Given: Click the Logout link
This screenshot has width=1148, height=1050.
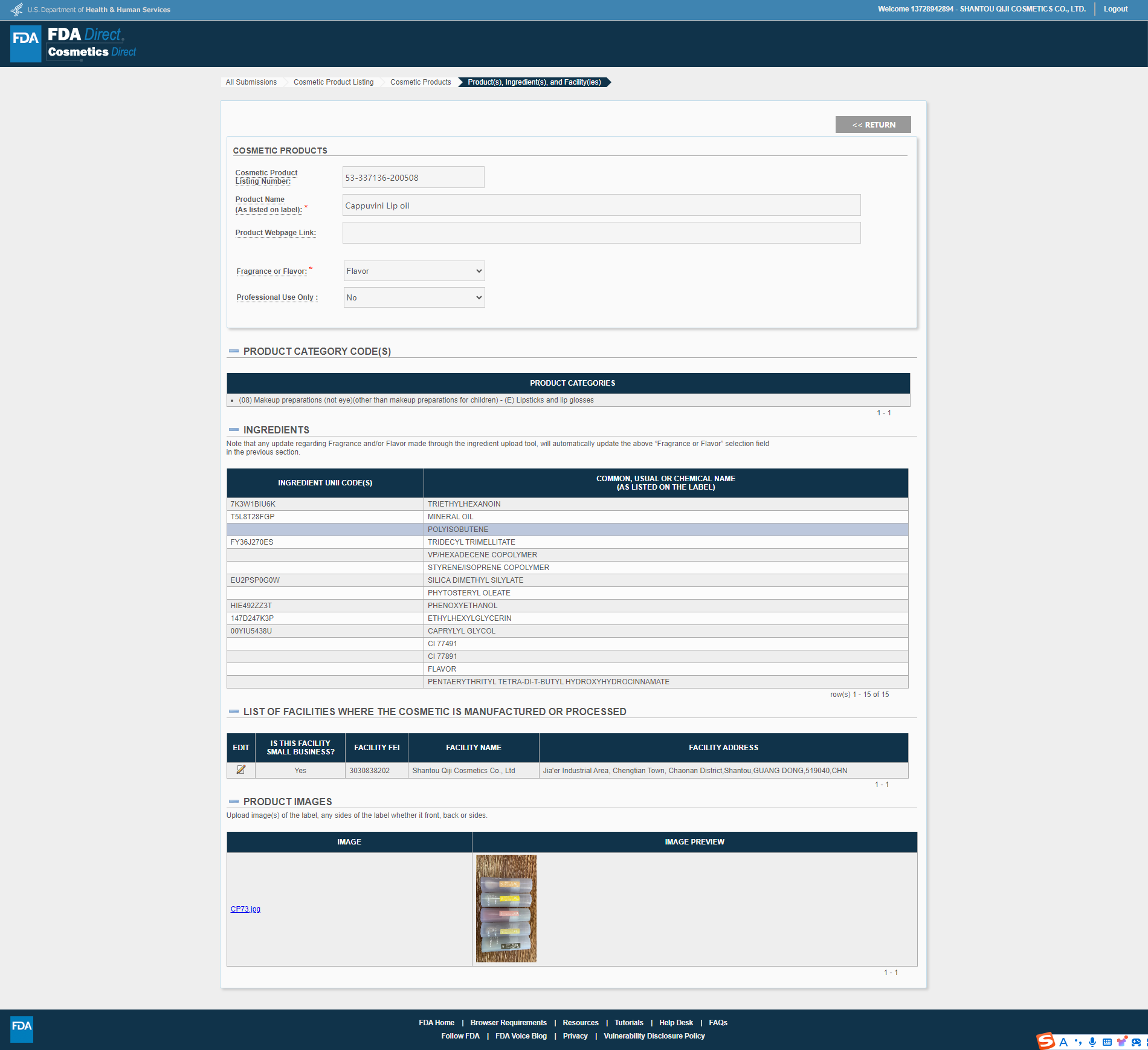Looking at the screenshot, I should pyautogui.click(x=1115, y=9).
